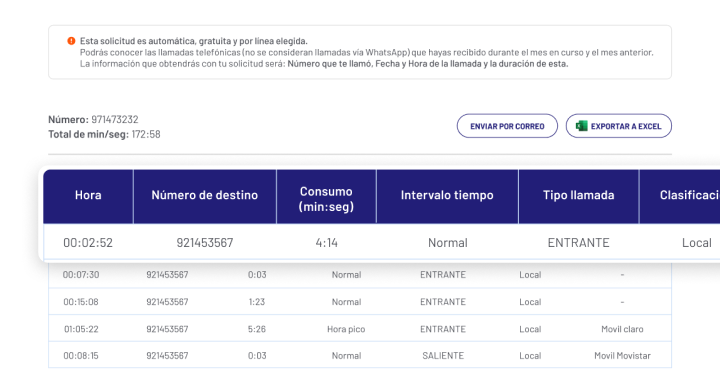Click the orange alert icon in the notice
Image resolution: width=720 pixels, height=388 pixels.
[71, 41]
